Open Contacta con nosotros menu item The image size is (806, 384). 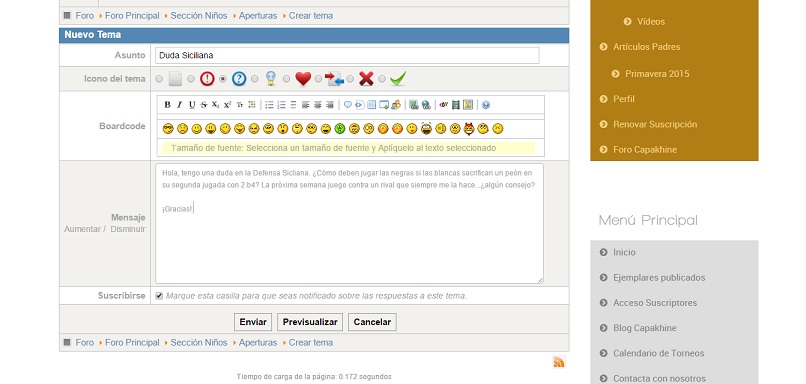659,378
